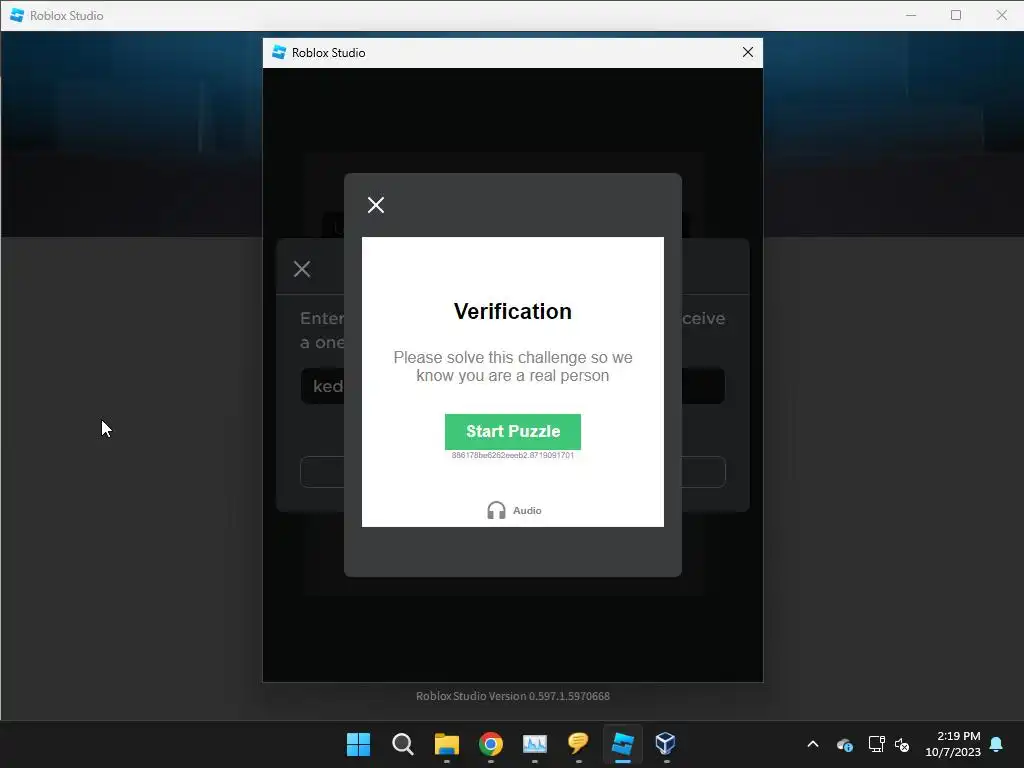Close the inner Roblox Studio login window

[748, 52]
